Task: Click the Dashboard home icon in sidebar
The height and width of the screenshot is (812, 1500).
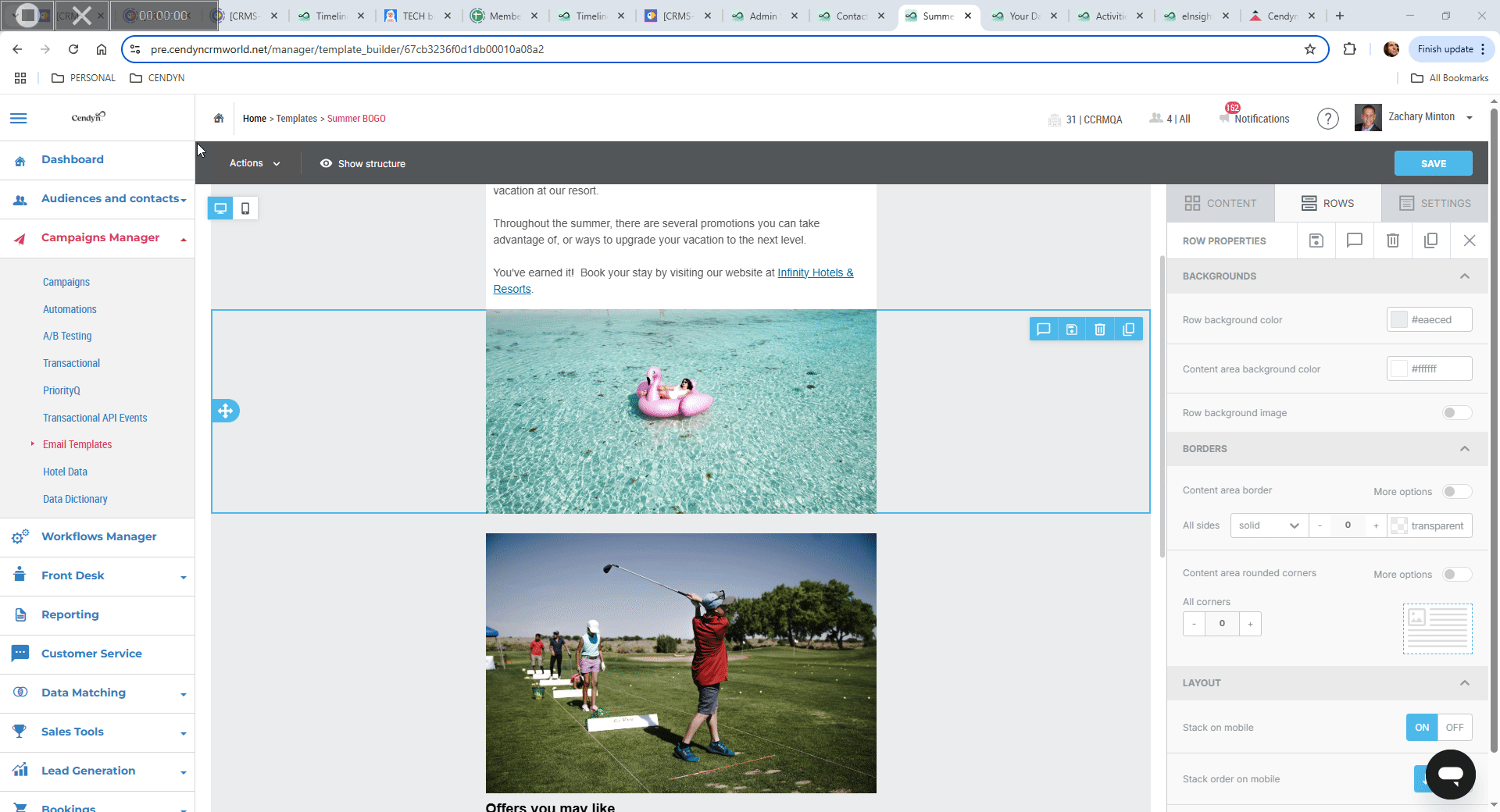Action: point(20,160)
